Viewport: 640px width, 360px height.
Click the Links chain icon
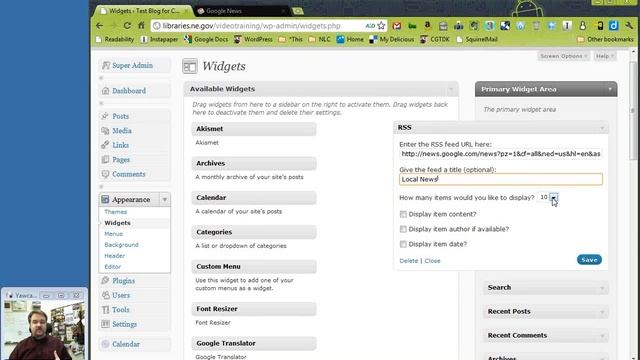coord(105,145)
